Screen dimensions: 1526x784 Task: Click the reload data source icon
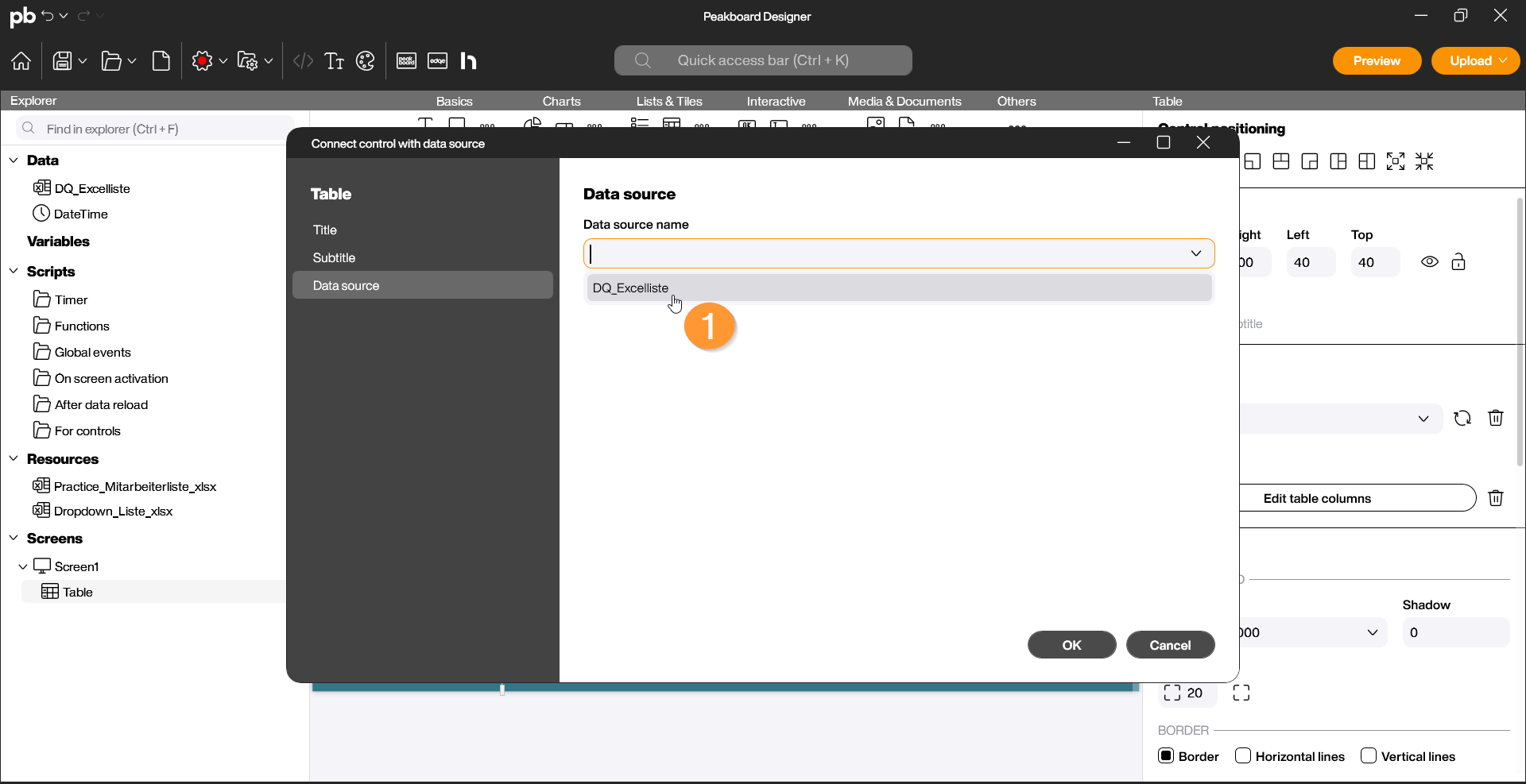point(1462,419)
